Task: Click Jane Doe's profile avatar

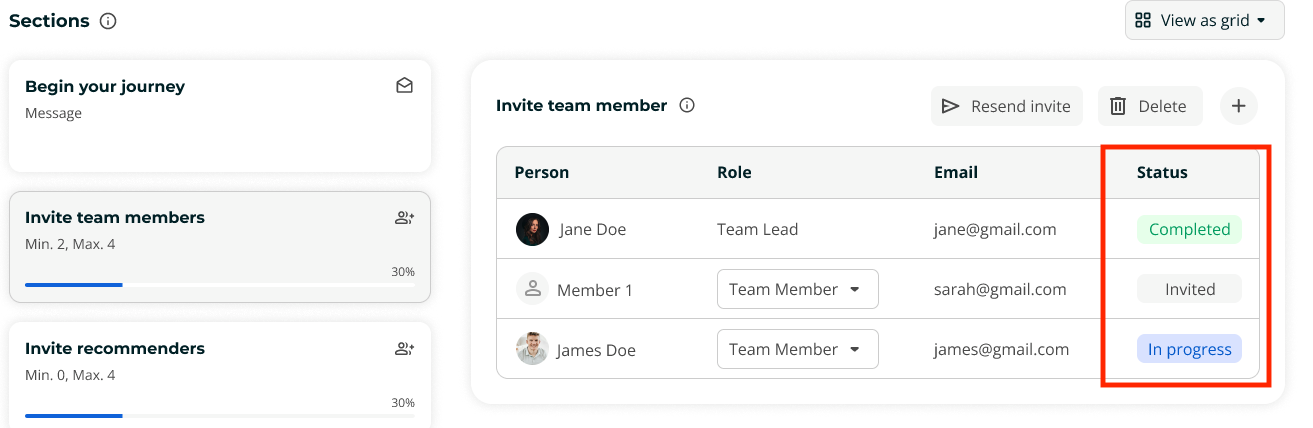Action: pos(532,229)
